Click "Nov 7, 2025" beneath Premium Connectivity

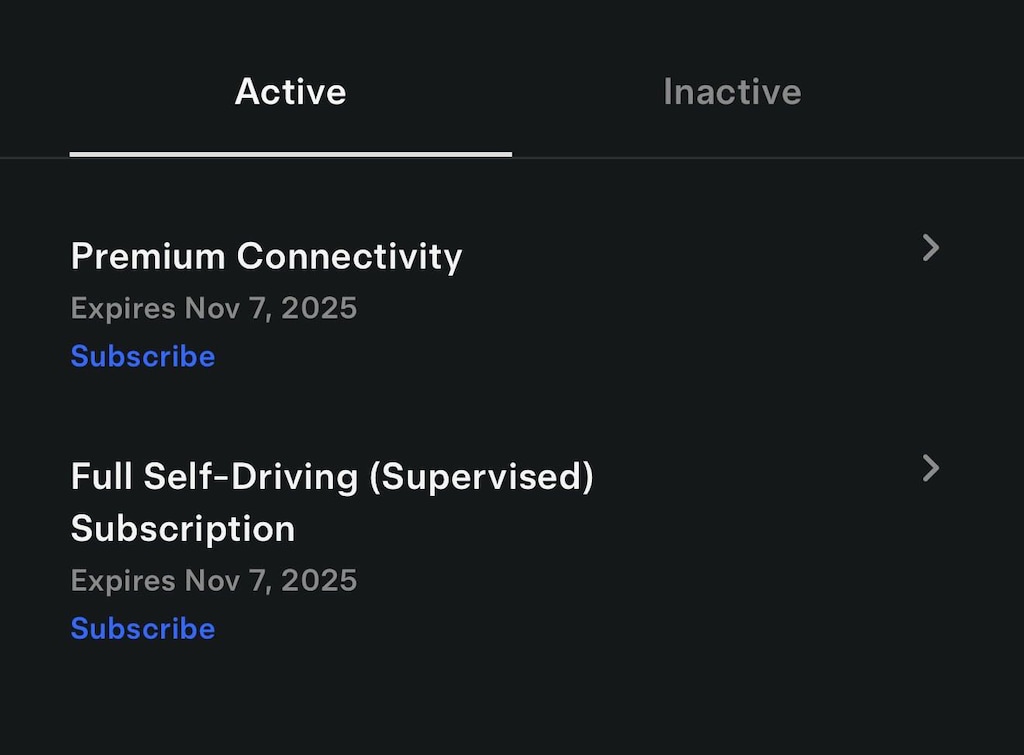pyautogui.click(x=271, y=308)
